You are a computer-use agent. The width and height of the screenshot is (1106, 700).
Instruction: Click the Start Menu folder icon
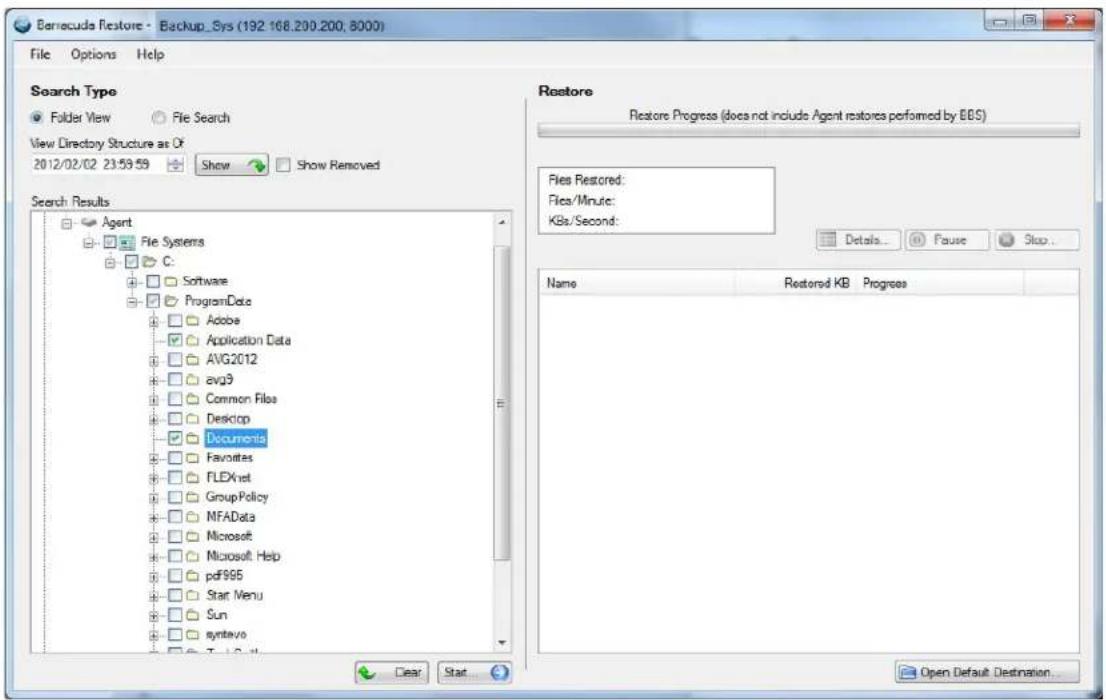pyautogui.click(x=193, y=596)
